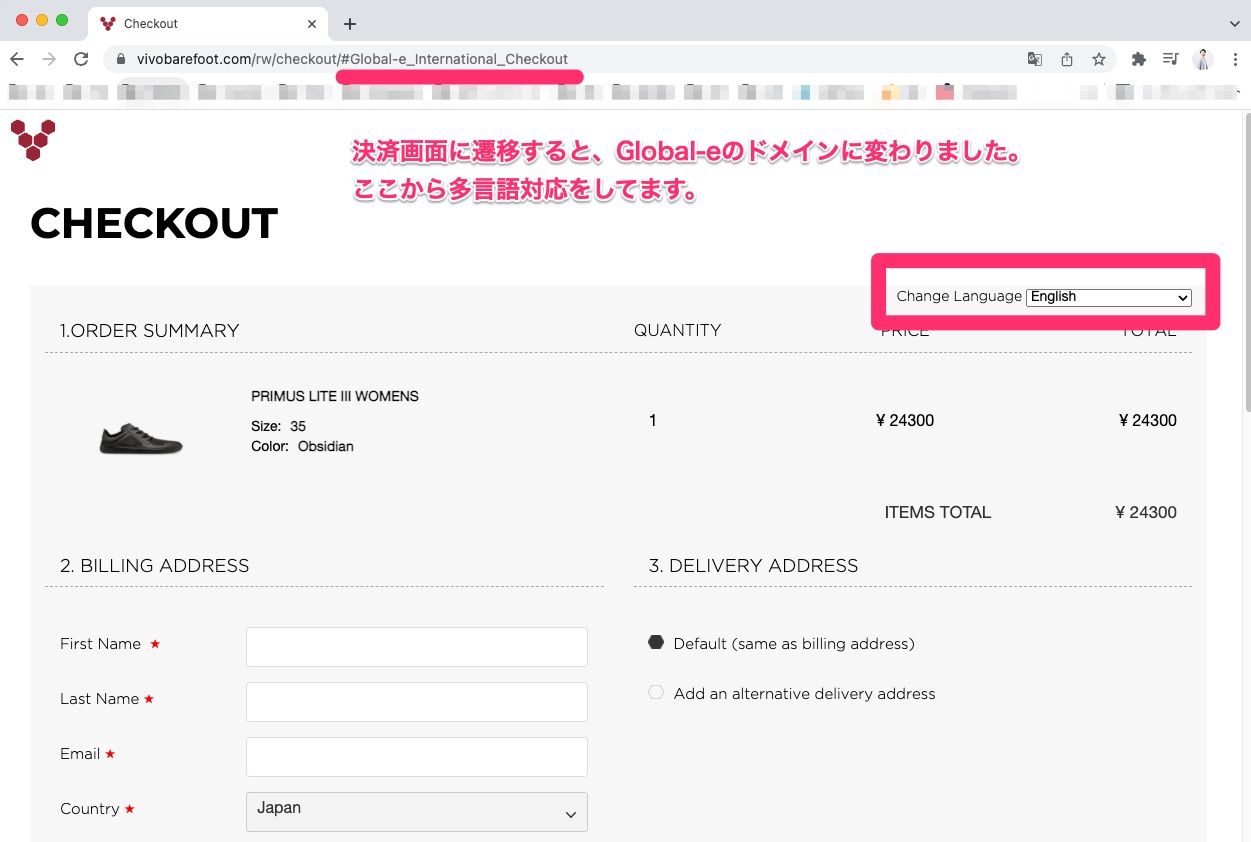Open the media control playlist icon

coord(1170,59)
